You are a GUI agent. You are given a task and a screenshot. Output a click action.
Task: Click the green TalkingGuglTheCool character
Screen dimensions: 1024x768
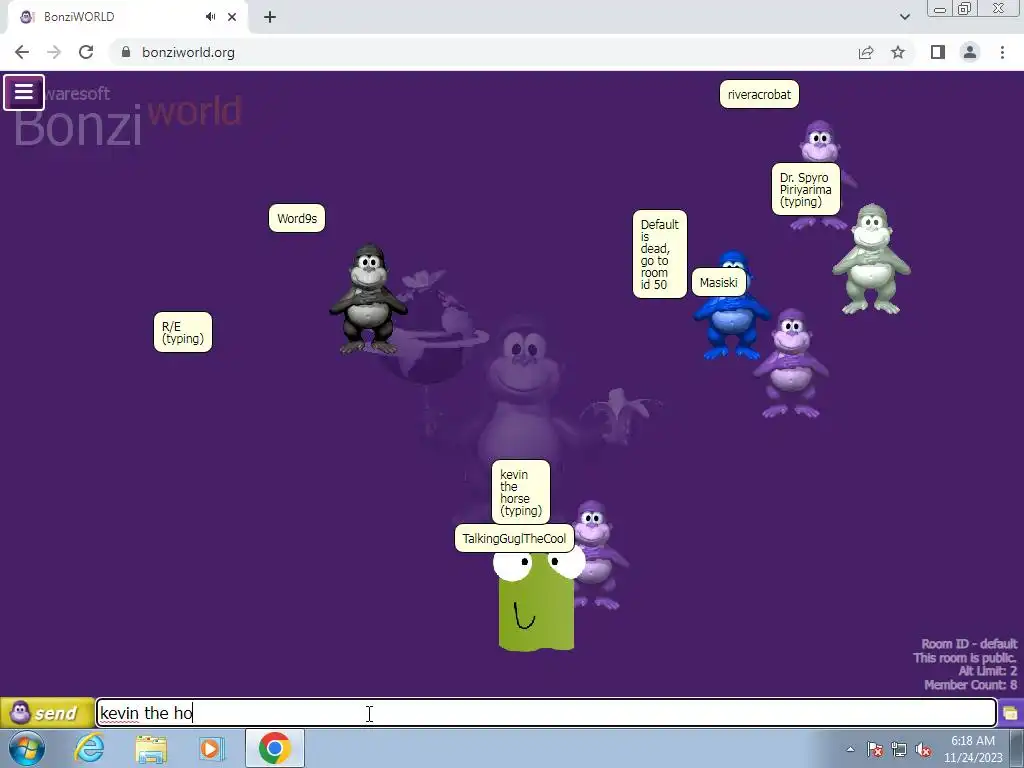pyautogui.click(x=537, y=601)
